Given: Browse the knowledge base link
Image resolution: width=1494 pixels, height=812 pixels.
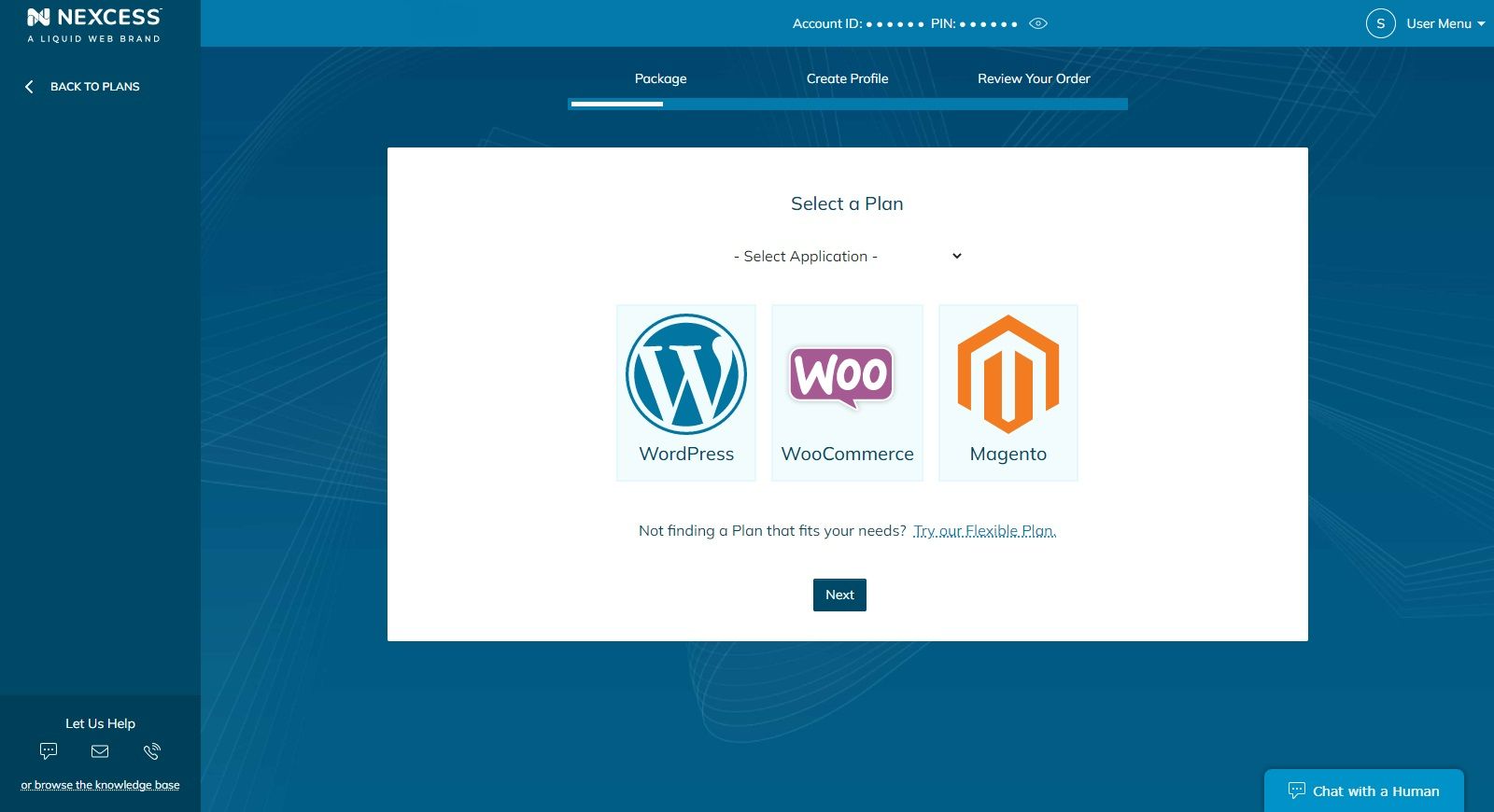Looking at the screenshot, I should [x=100, y=785].
